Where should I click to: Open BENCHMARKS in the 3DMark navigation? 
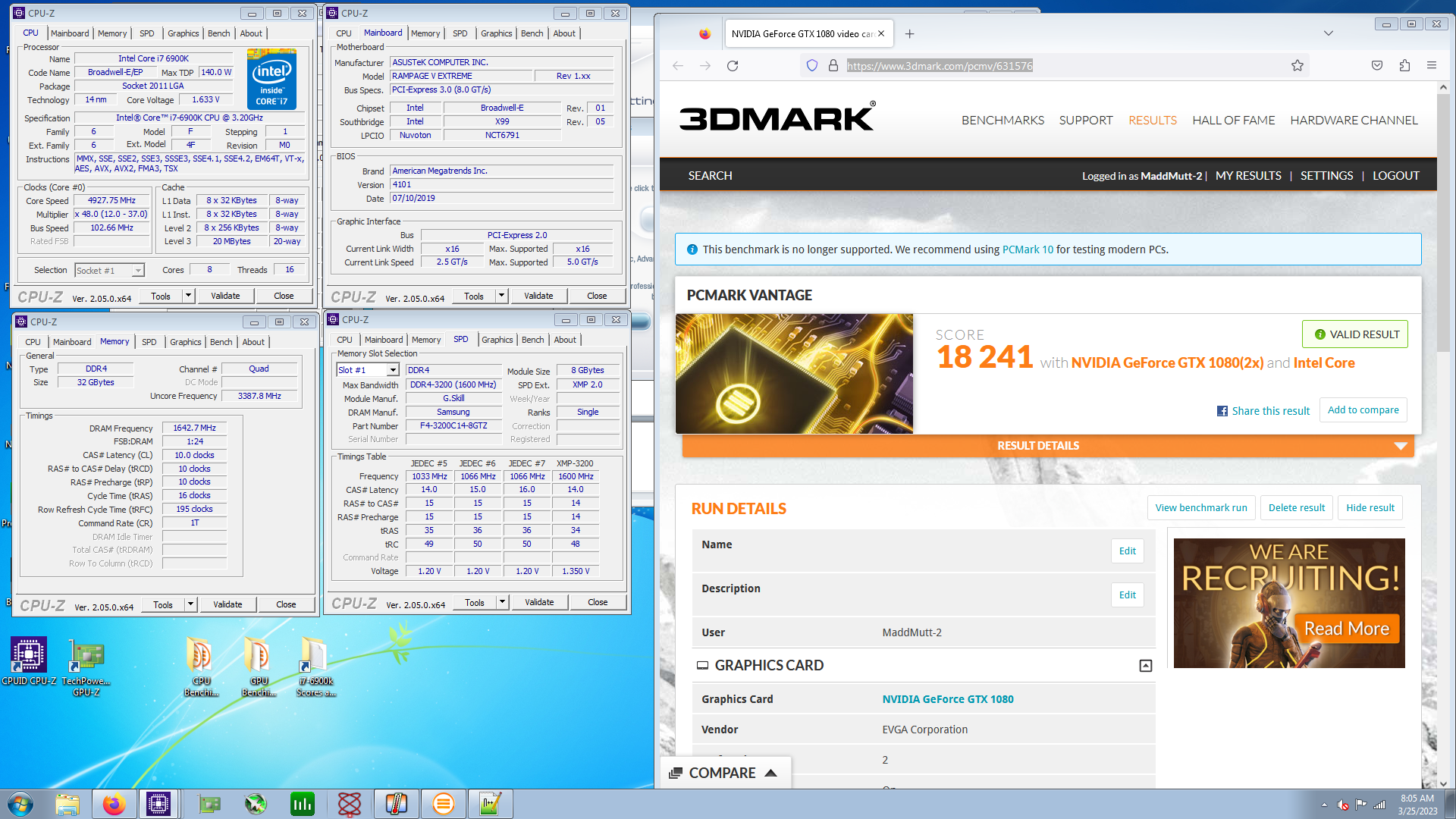pos(1003,120)
